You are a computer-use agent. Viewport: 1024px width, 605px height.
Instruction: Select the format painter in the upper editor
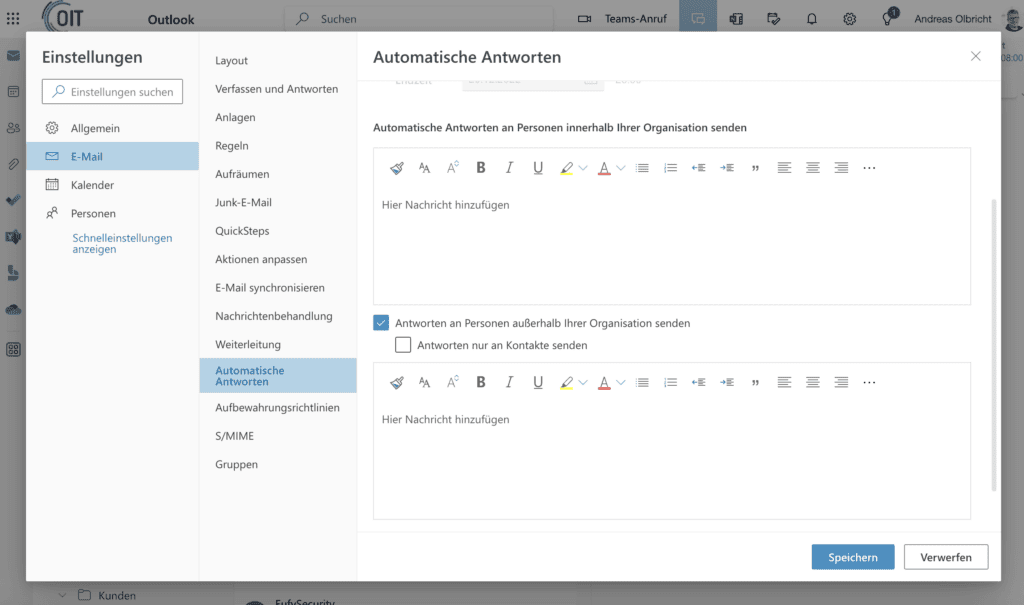pyautogui.click(x=396, y=168)
